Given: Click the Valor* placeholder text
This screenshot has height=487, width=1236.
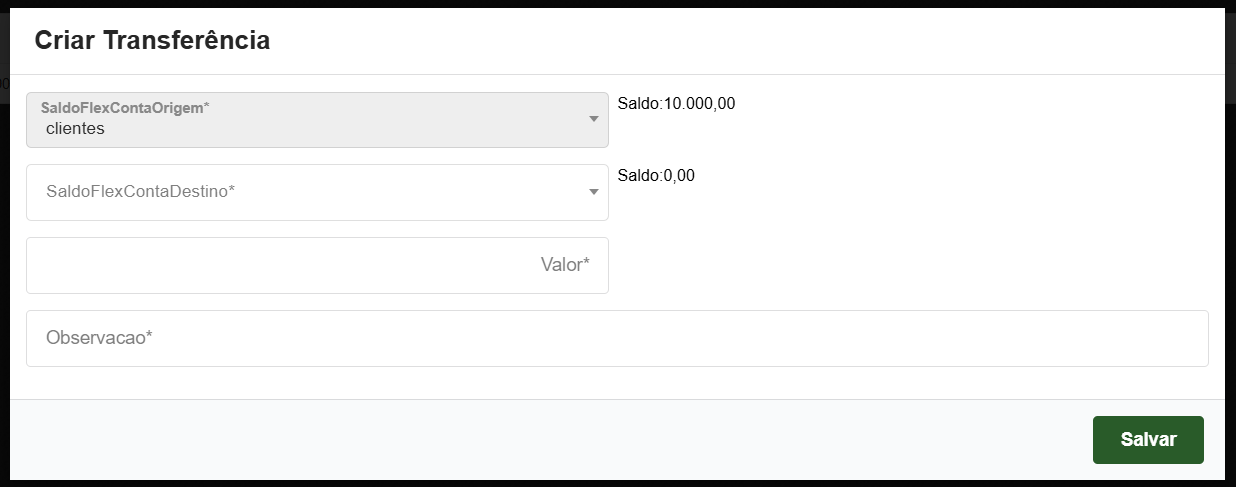Looking at the screenshot, I should point(565,265).
